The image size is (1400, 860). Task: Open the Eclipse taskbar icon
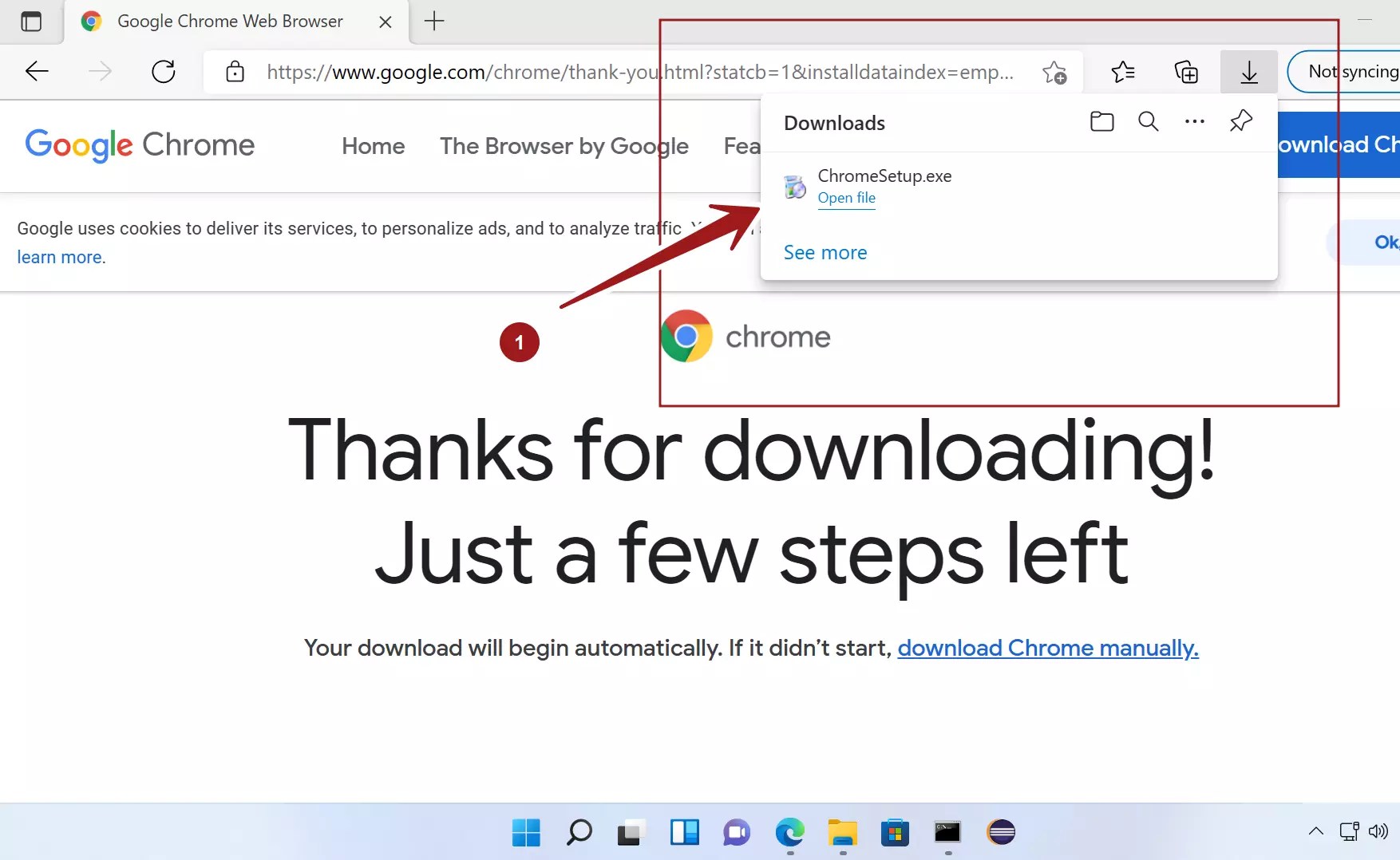(1001, 832)
